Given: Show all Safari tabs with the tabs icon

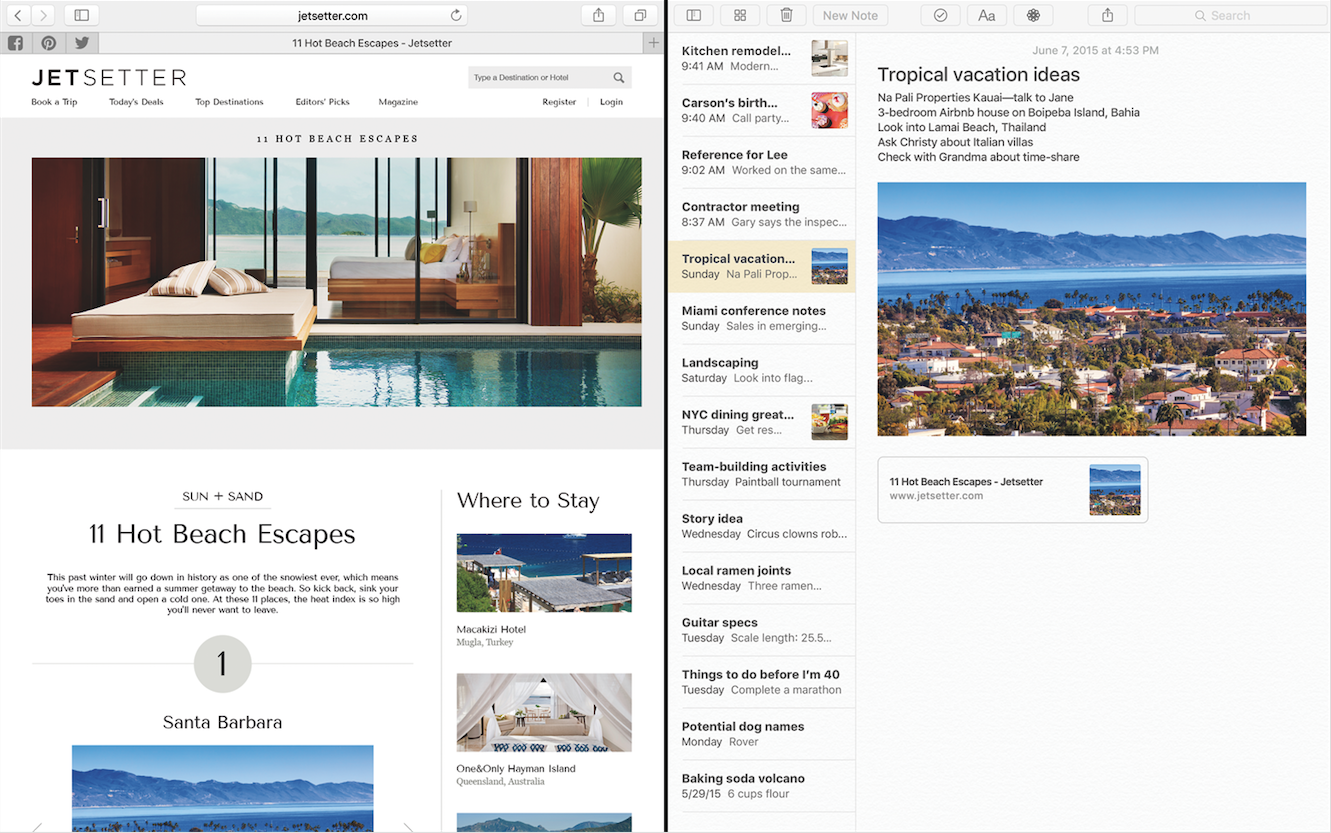Looking at the screenshot, I should [x=640, y=15].
